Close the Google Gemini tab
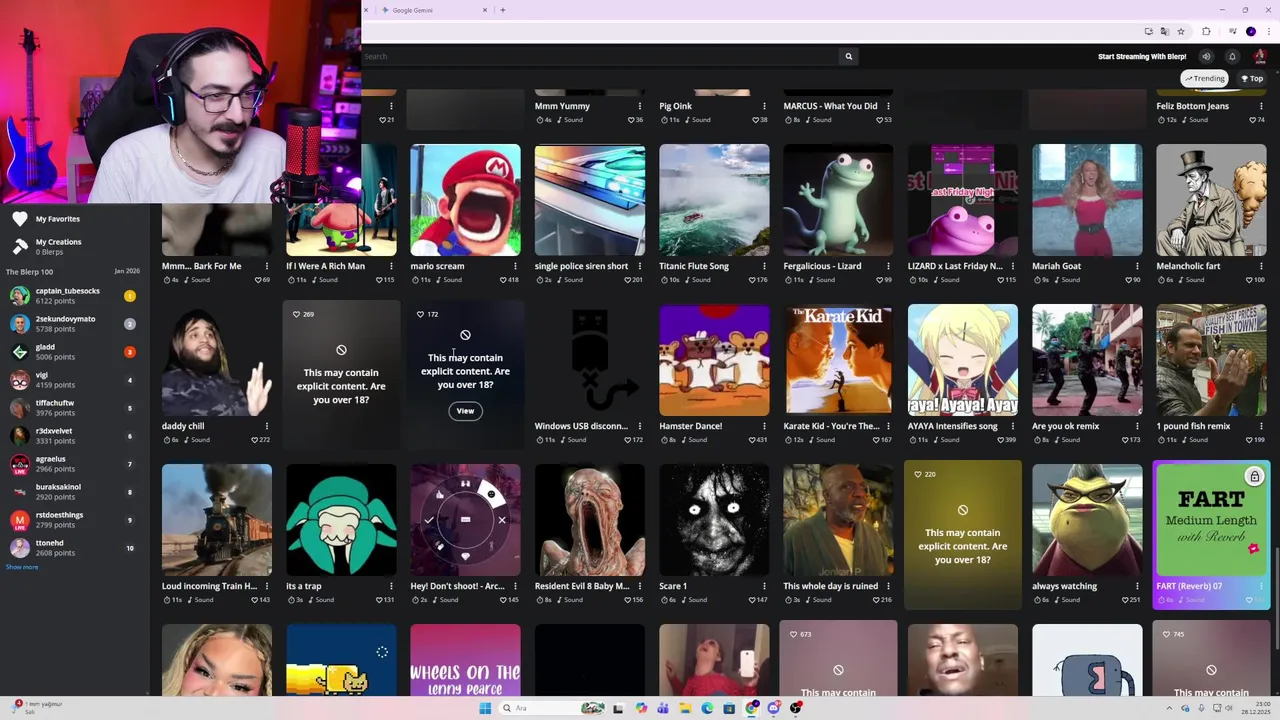This screenshot has width=1280, height=720. (x=485, y=10)
